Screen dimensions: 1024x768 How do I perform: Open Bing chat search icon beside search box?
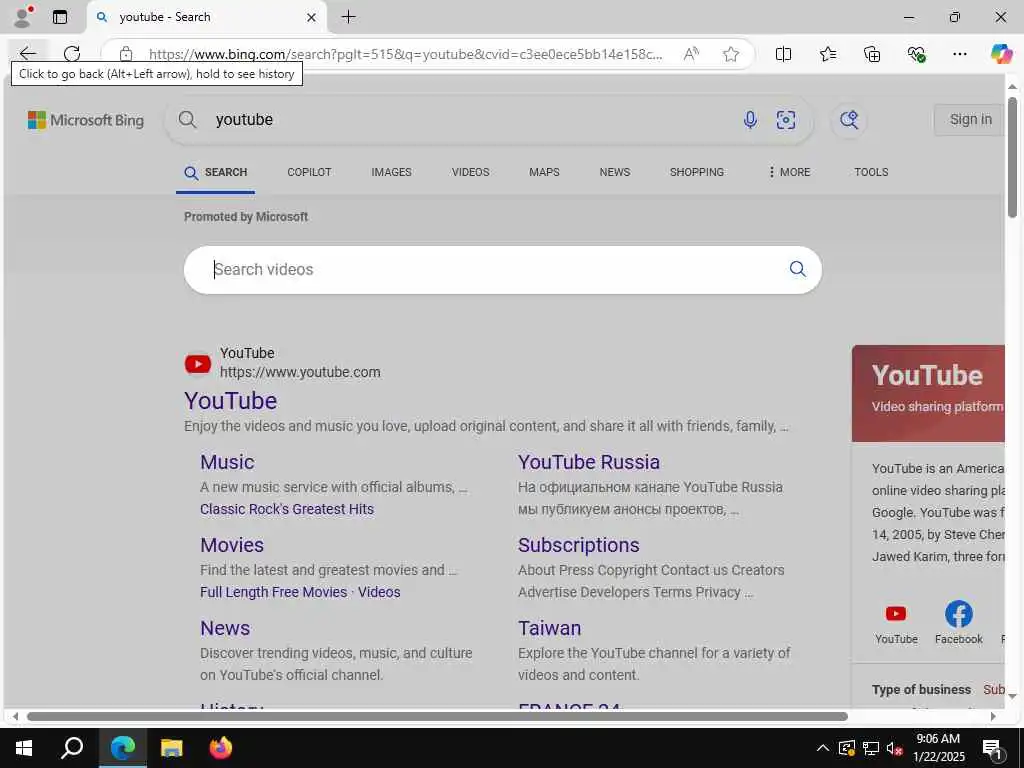click(849, 120)
